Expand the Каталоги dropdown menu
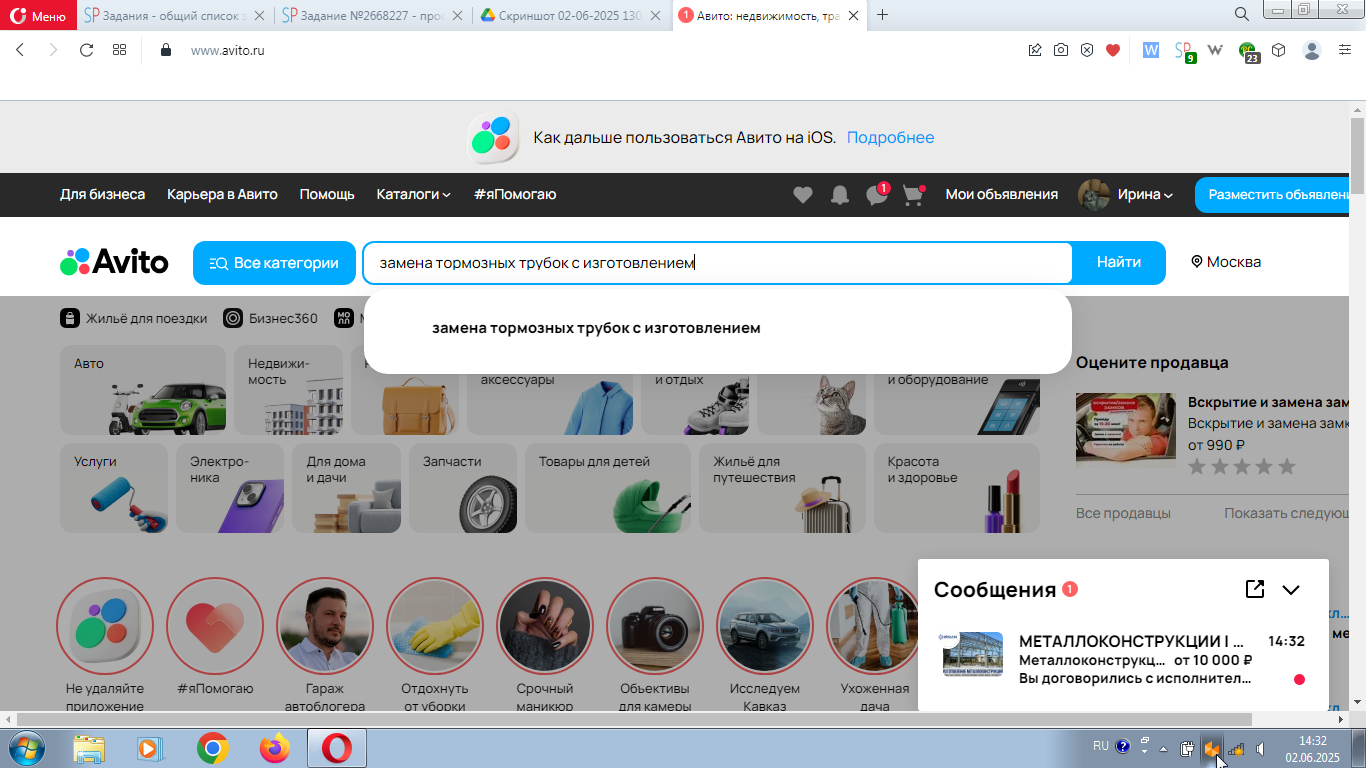Screen dimensions: 1366x768 click(x=413, y=194)
